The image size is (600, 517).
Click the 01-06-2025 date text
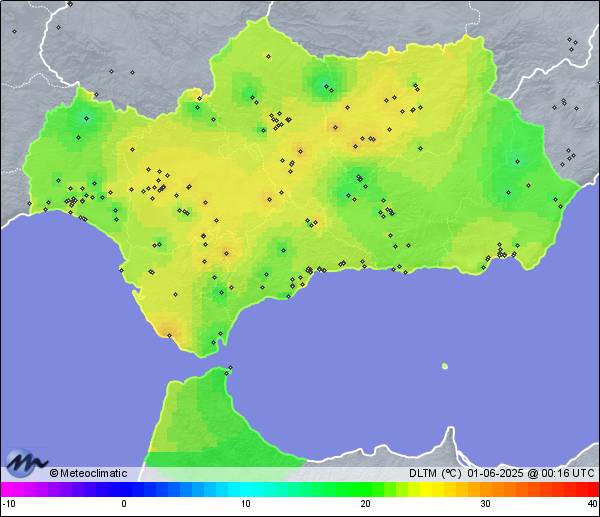pos(495,473)
